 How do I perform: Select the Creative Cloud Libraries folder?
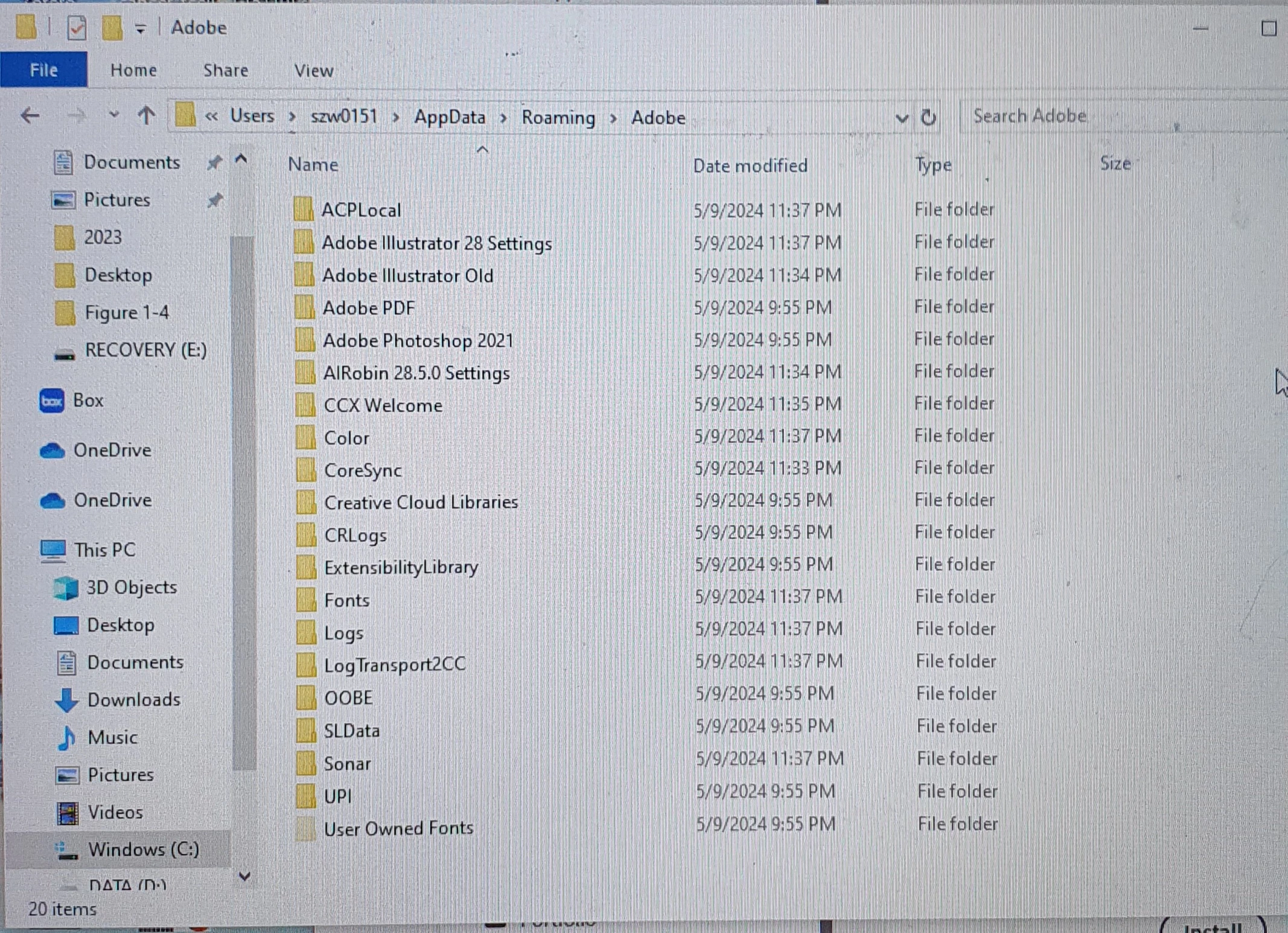tap(421, 502)
